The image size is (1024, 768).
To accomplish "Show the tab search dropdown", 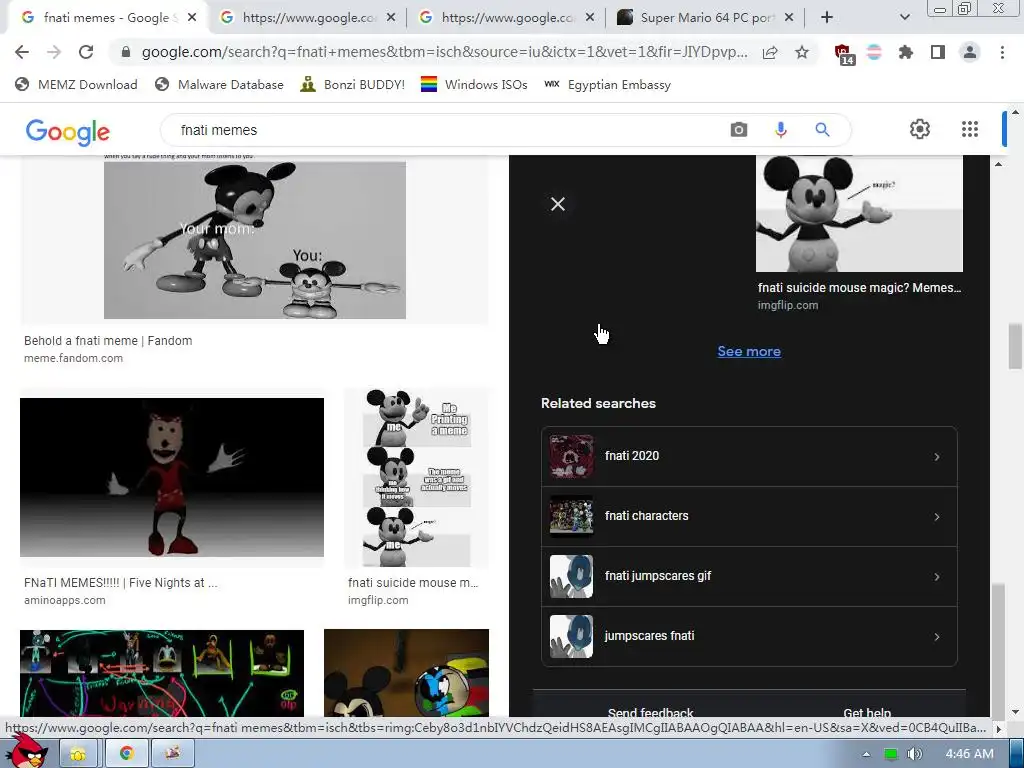I will click(x=904, y=18).
